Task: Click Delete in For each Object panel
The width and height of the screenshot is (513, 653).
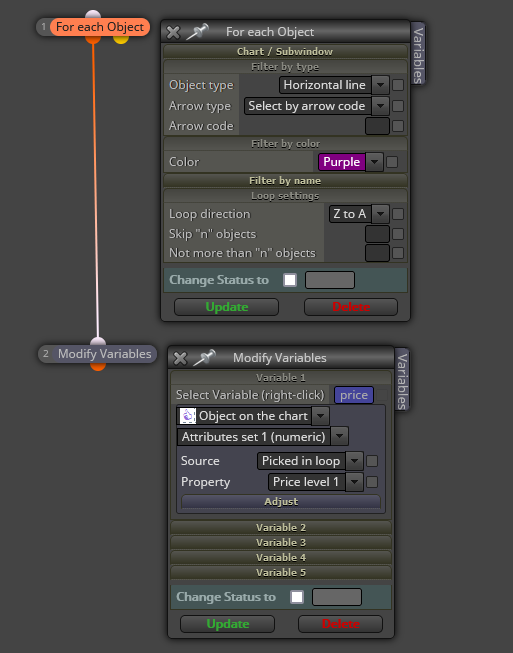Action: click(351, 307)
